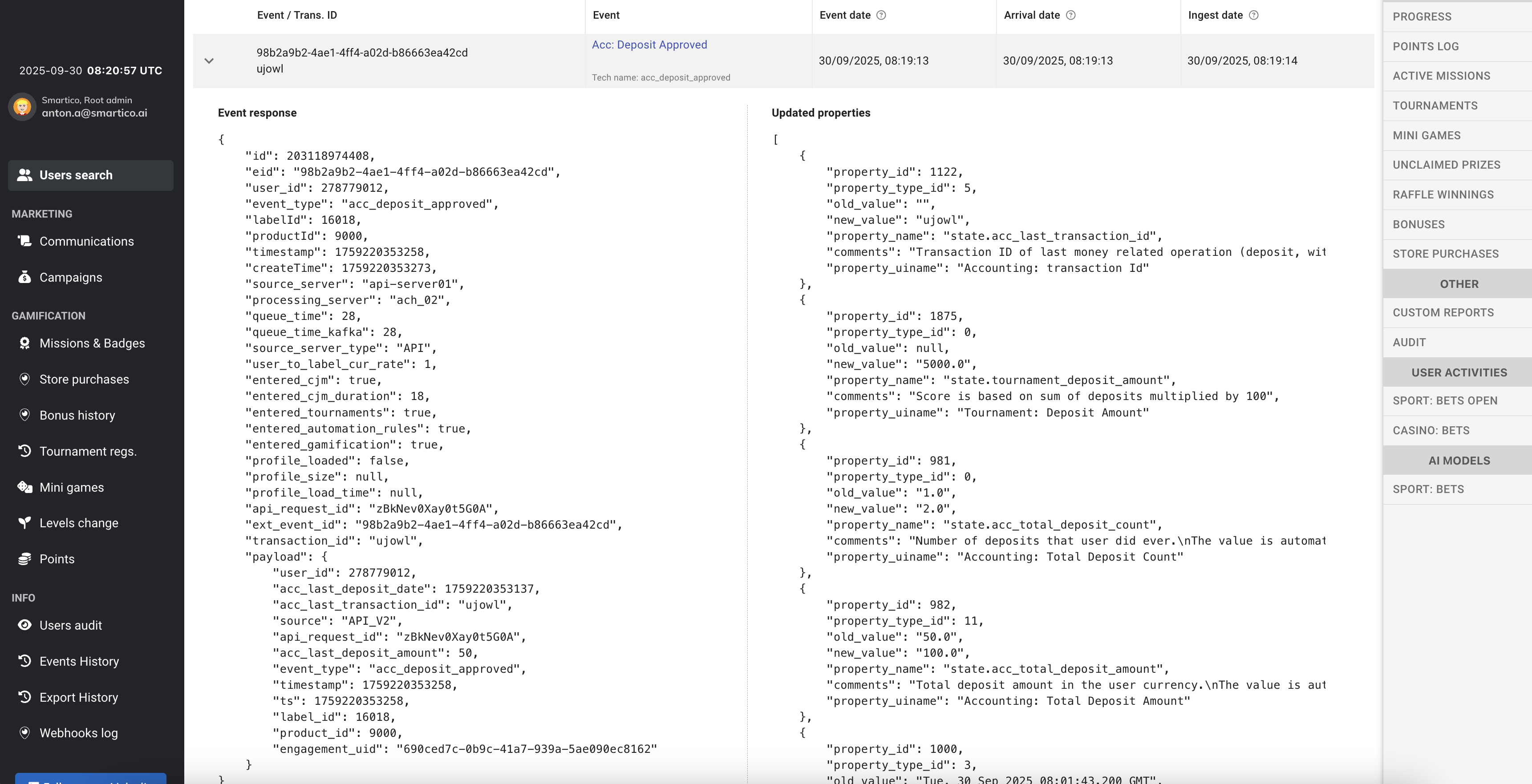Image resolution: width=1532 pixels, height=784 pixels.
Task: Click the Points coins icon
Action: click(24, 559)
